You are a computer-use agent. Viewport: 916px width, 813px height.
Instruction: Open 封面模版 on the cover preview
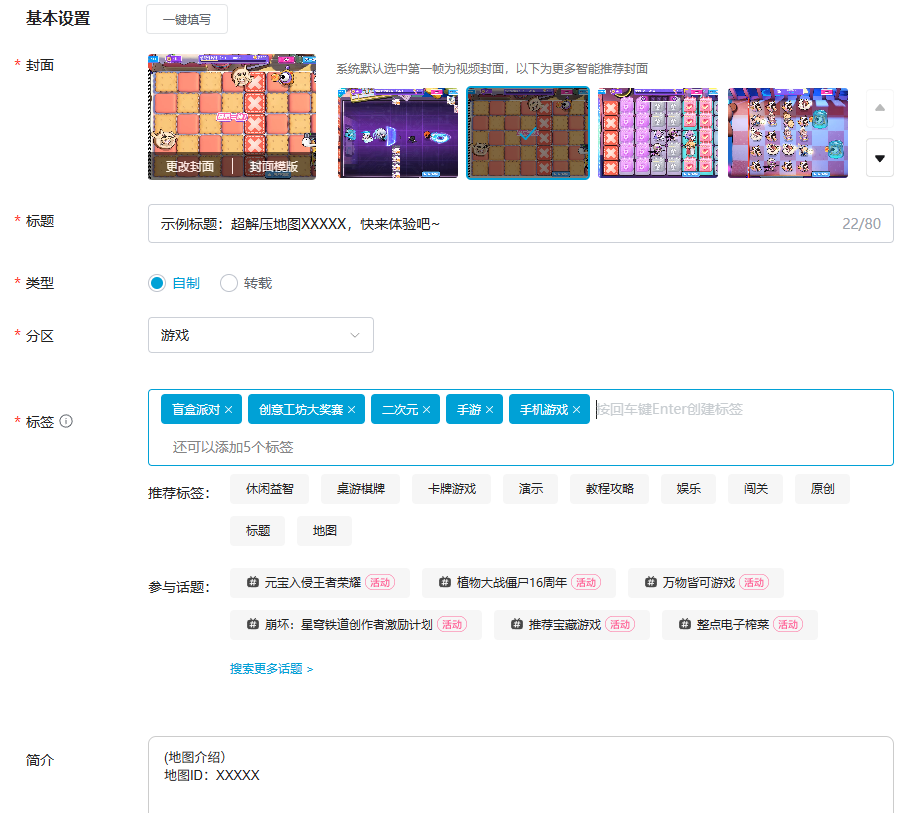[274, 166]
